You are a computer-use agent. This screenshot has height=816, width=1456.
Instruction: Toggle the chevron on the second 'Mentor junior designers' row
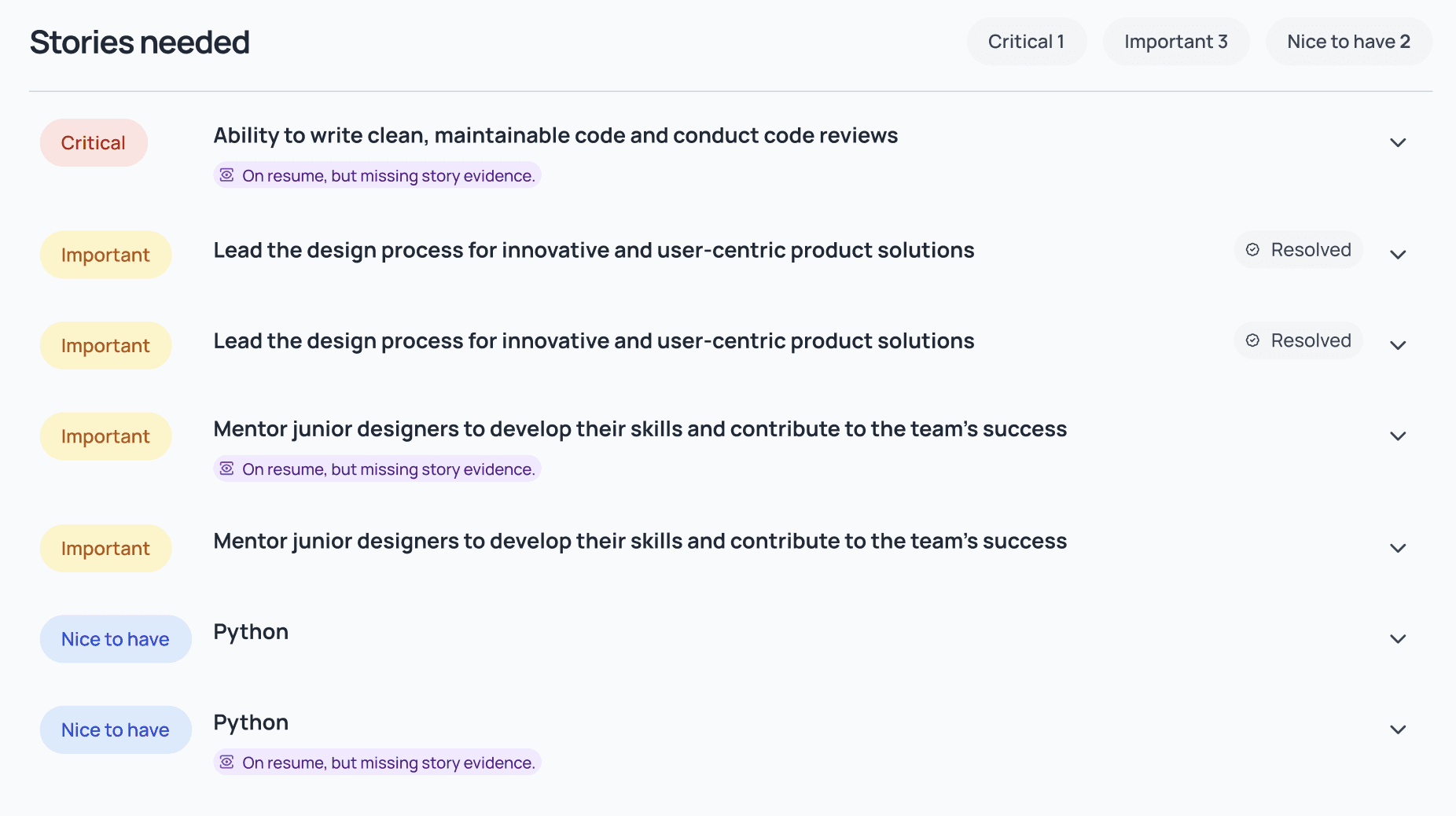coord(1397,549)
